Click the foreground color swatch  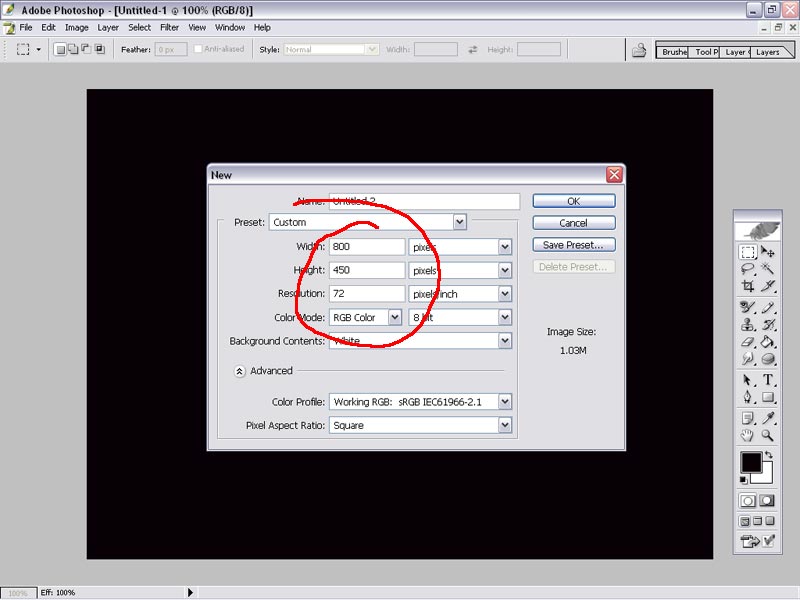tap(750, 463)
